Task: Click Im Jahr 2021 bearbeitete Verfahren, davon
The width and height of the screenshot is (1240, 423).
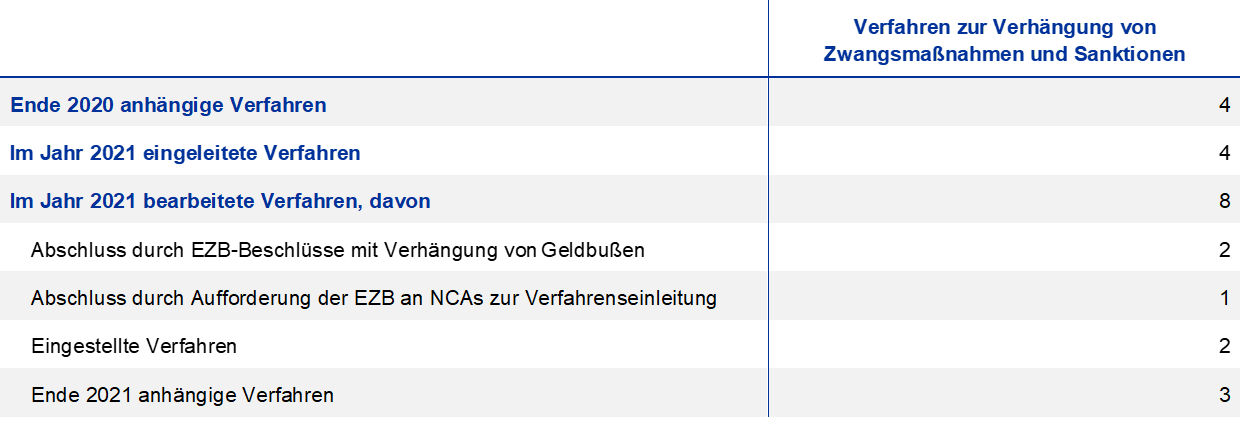Action: 220,201
